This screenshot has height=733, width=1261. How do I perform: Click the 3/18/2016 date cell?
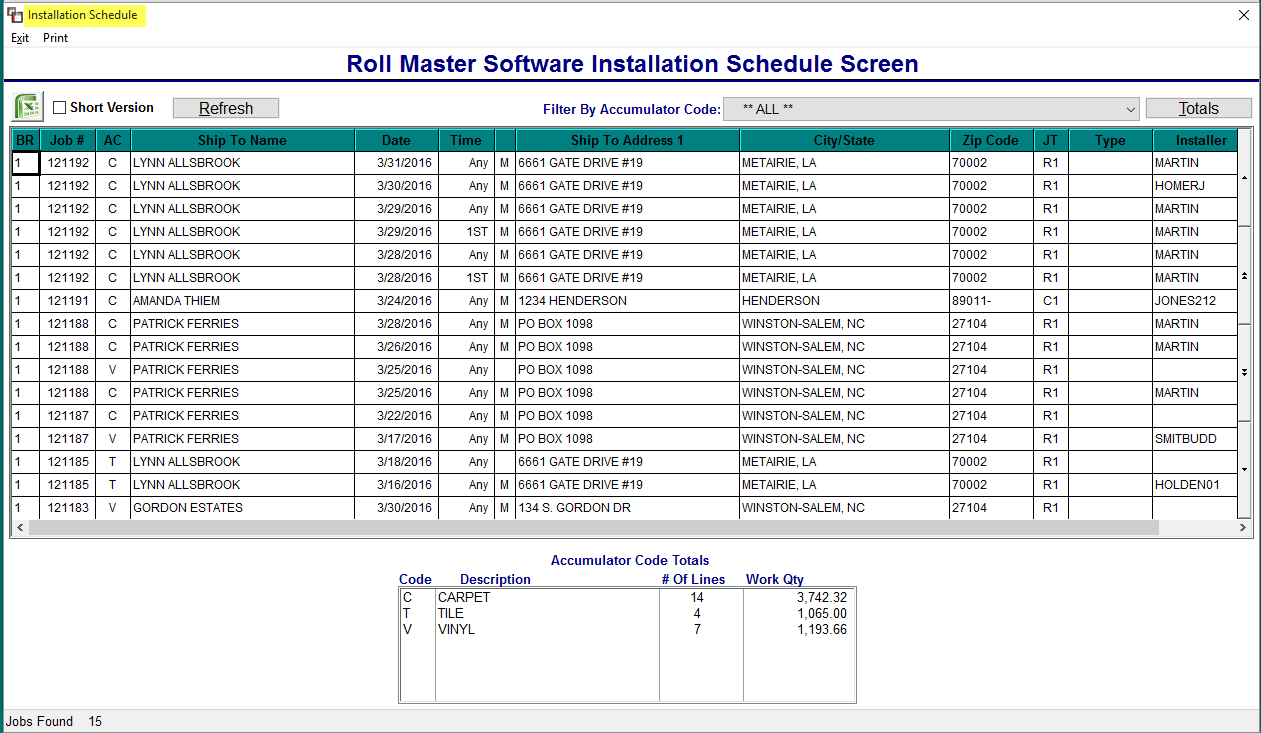(x=396, y=462)
